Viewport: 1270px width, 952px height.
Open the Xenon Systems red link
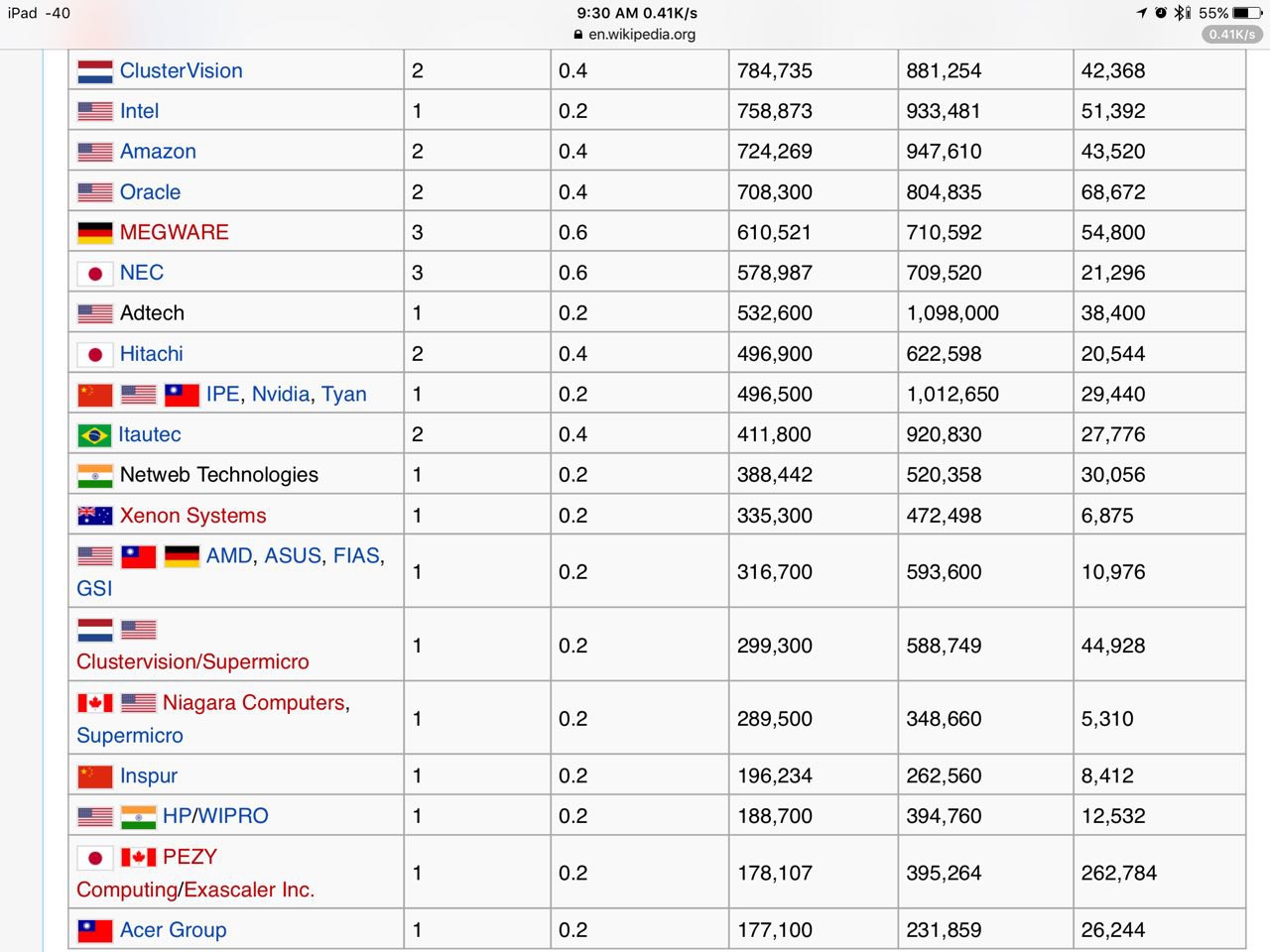pyautogui.click(x=192, y=516)
